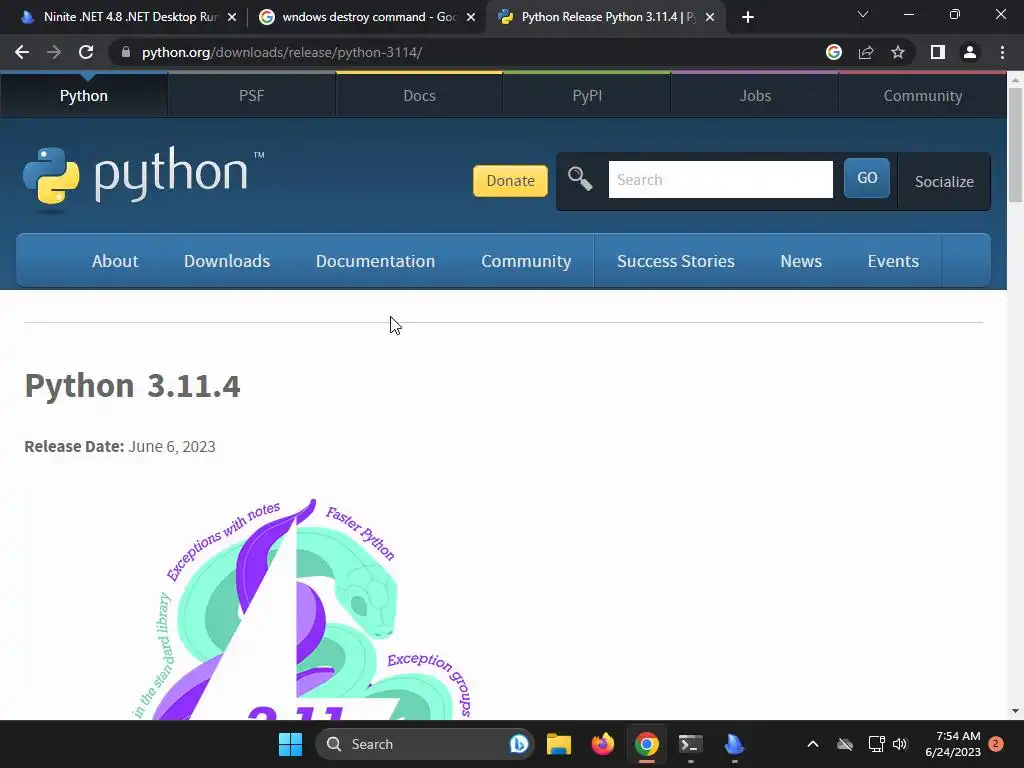Open the Chrome profile icon

[x=970, y=52]
